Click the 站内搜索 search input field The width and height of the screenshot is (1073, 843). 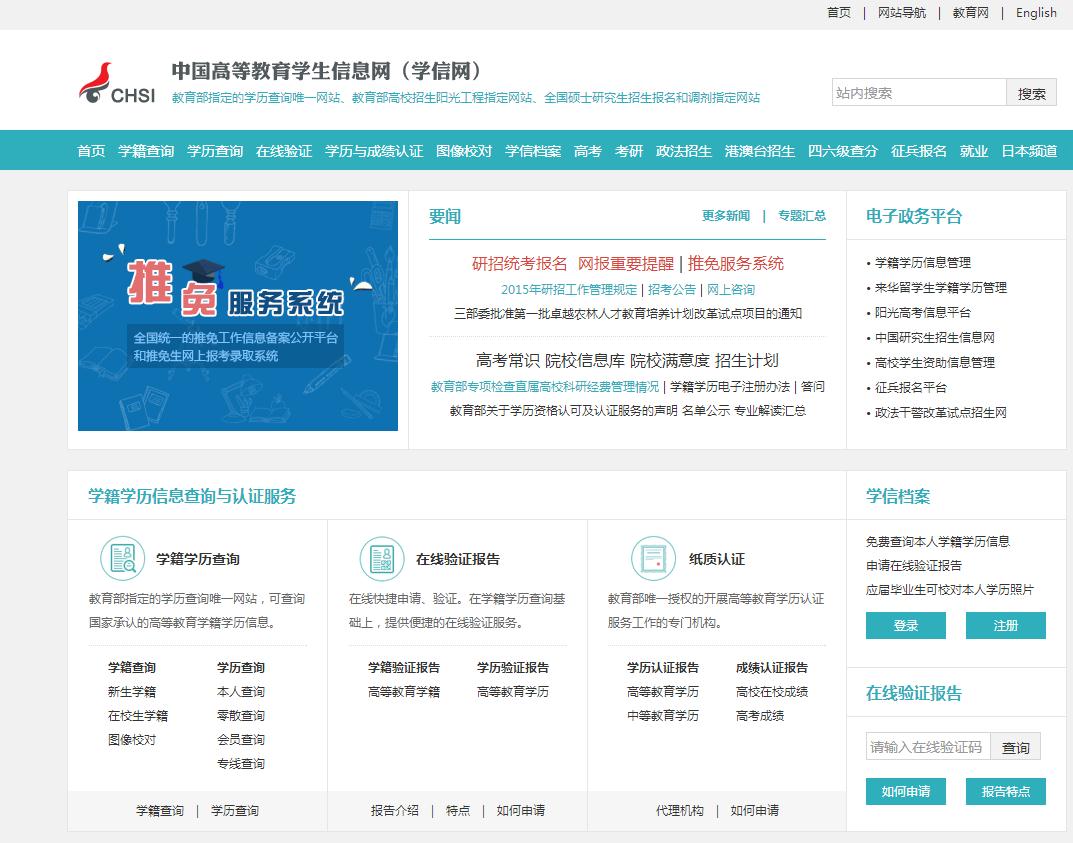pos(918,92)
